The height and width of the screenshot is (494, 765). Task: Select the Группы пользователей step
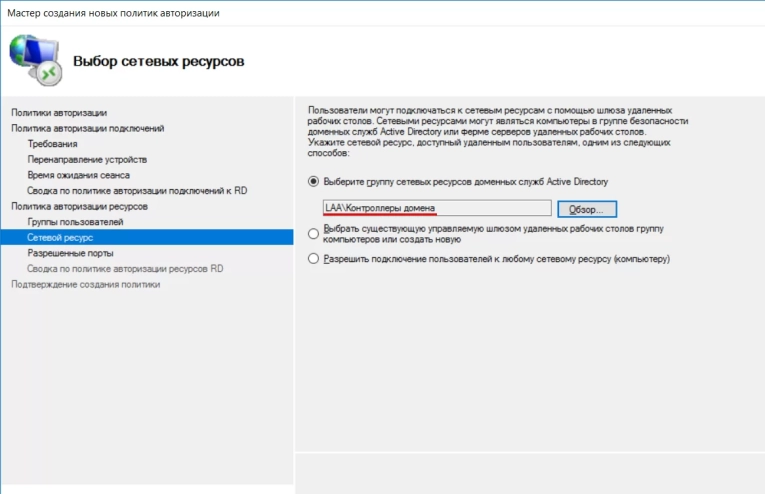[76, 222]
